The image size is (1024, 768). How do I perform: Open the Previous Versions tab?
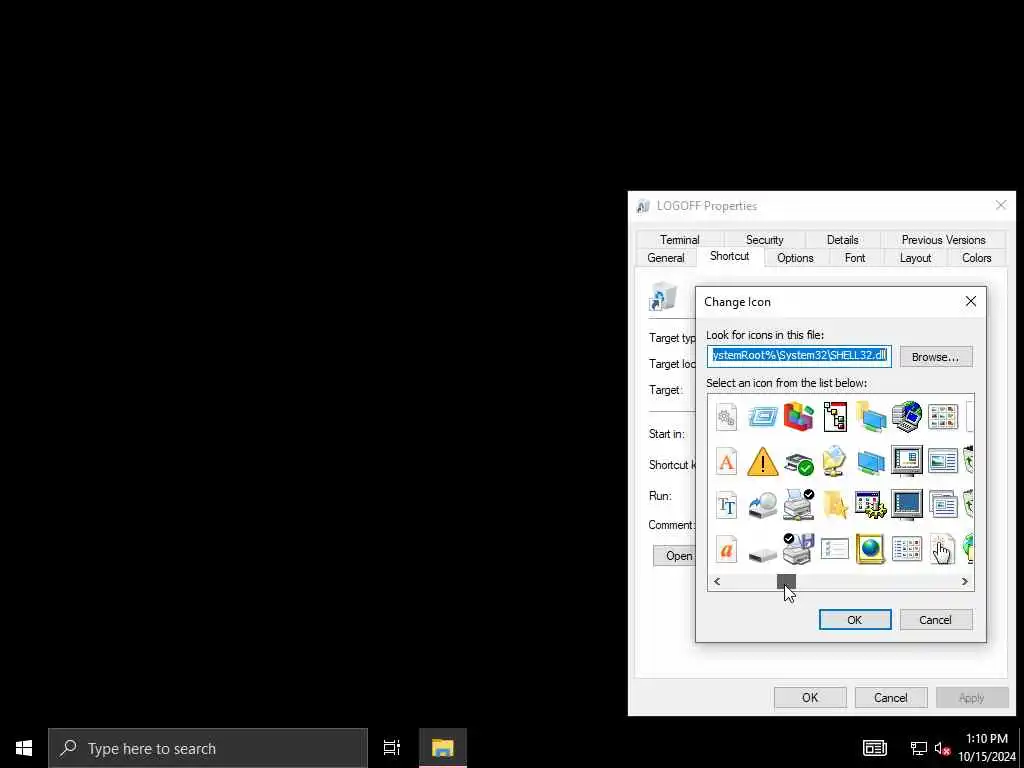[x=943, y=240]
